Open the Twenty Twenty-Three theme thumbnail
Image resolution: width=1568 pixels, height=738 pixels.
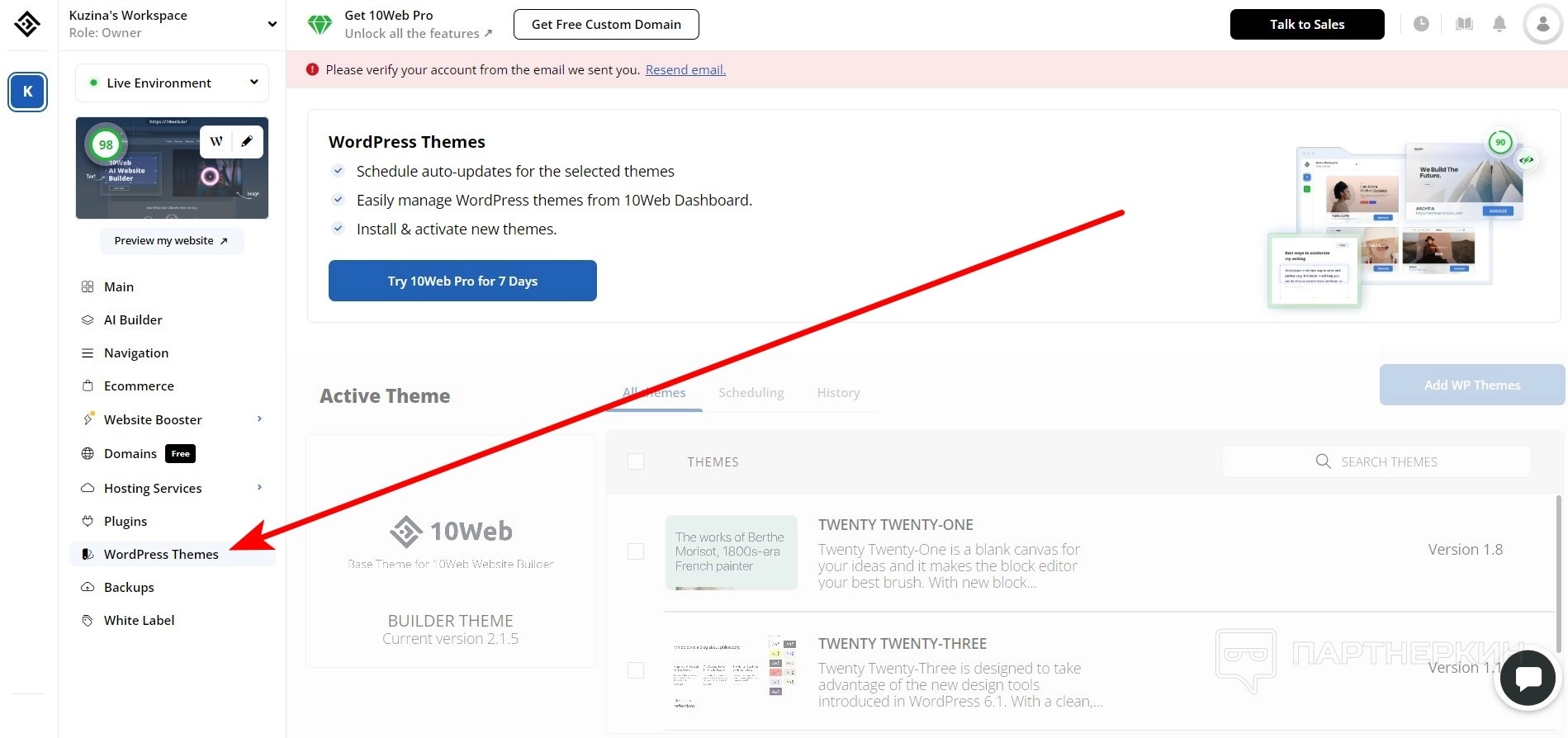click(x=732, y=671)
